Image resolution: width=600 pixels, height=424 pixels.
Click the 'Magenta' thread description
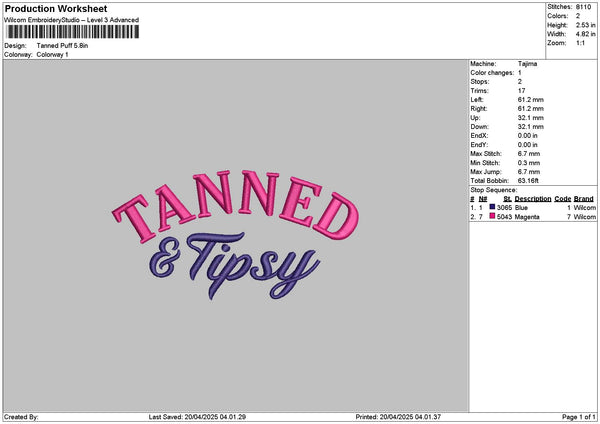[x=527, y=217]
